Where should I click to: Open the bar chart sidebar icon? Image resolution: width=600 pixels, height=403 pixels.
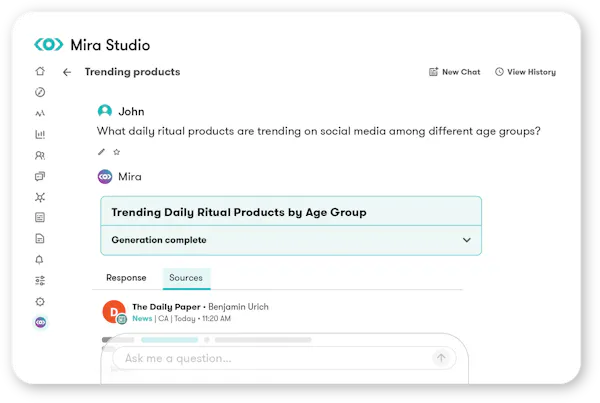pyautogui.click(x=40, y=134)
